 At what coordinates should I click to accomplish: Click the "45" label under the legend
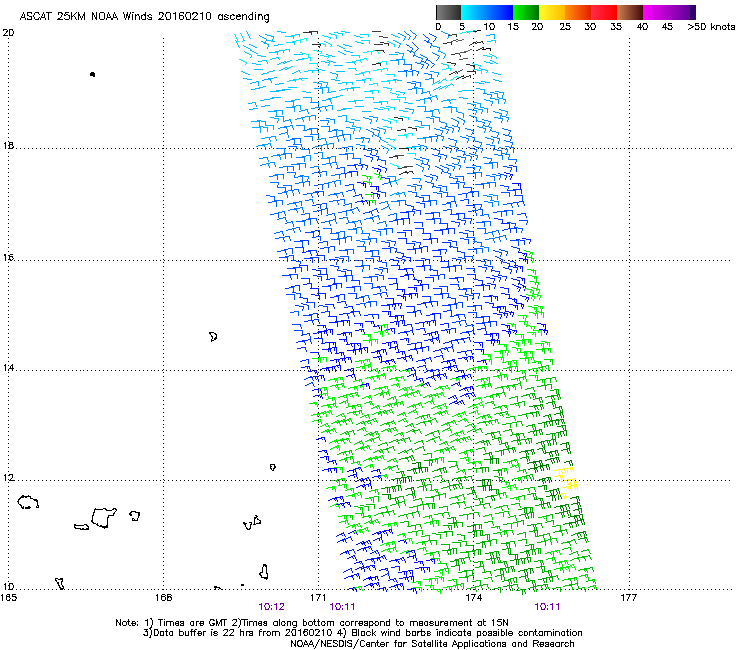tap(667, 27)
